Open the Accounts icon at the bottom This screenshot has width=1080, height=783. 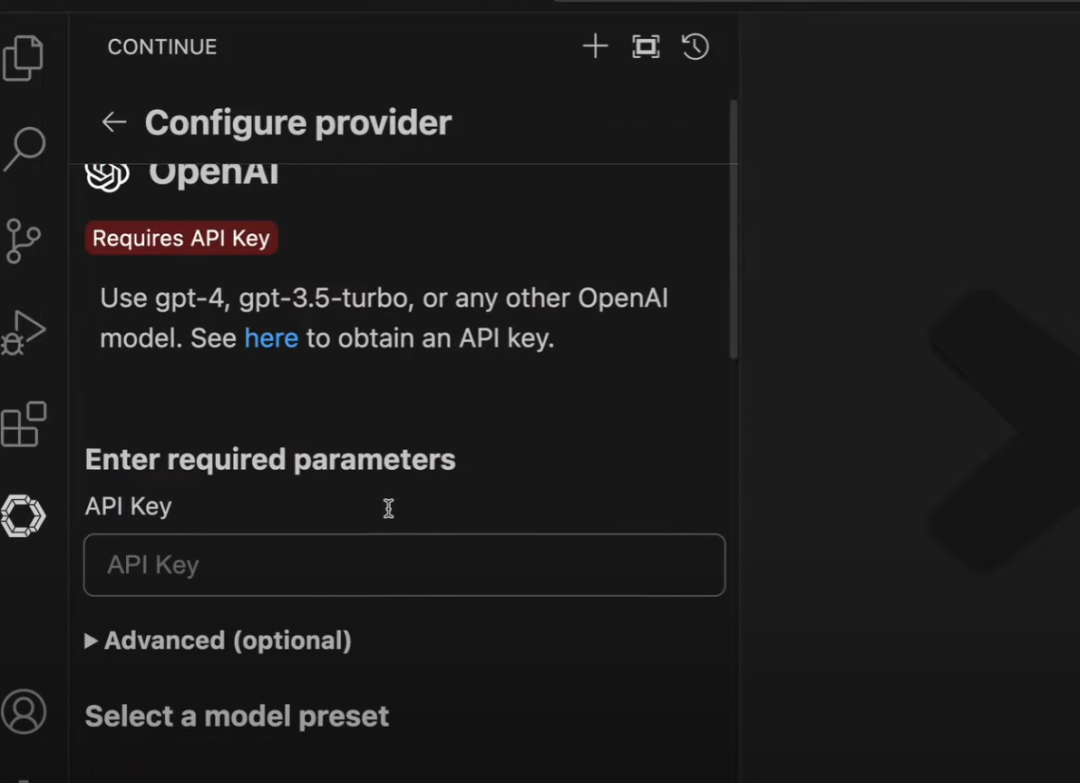click(24, 711)
